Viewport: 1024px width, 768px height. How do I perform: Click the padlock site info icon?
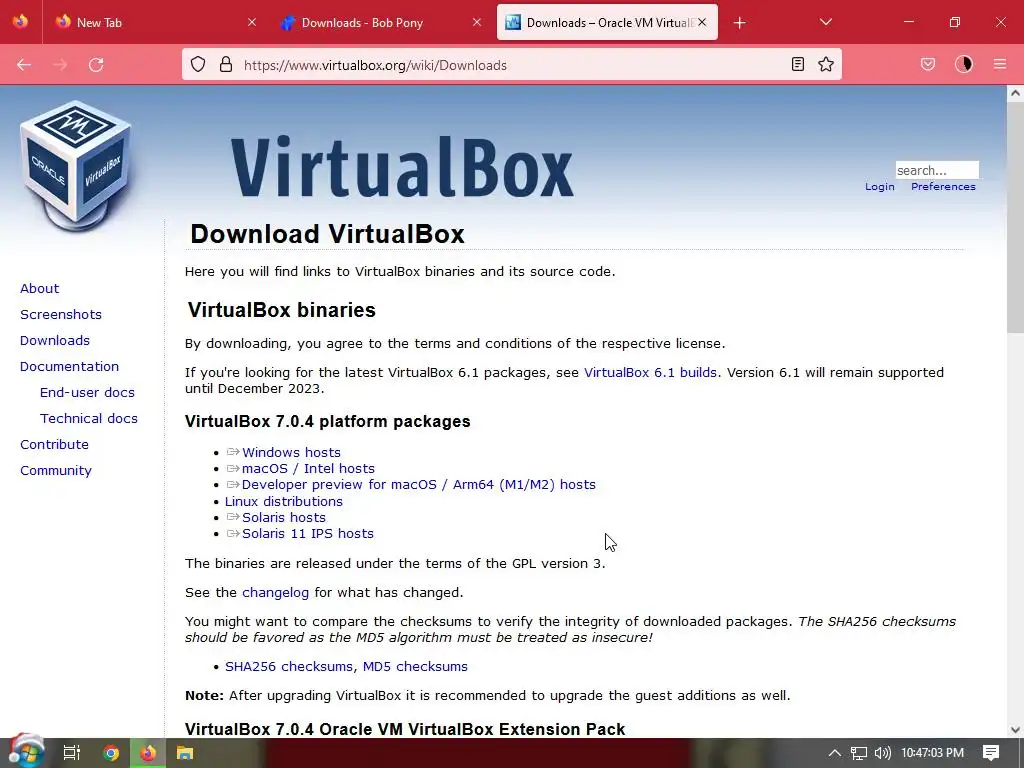coord(226,64)
